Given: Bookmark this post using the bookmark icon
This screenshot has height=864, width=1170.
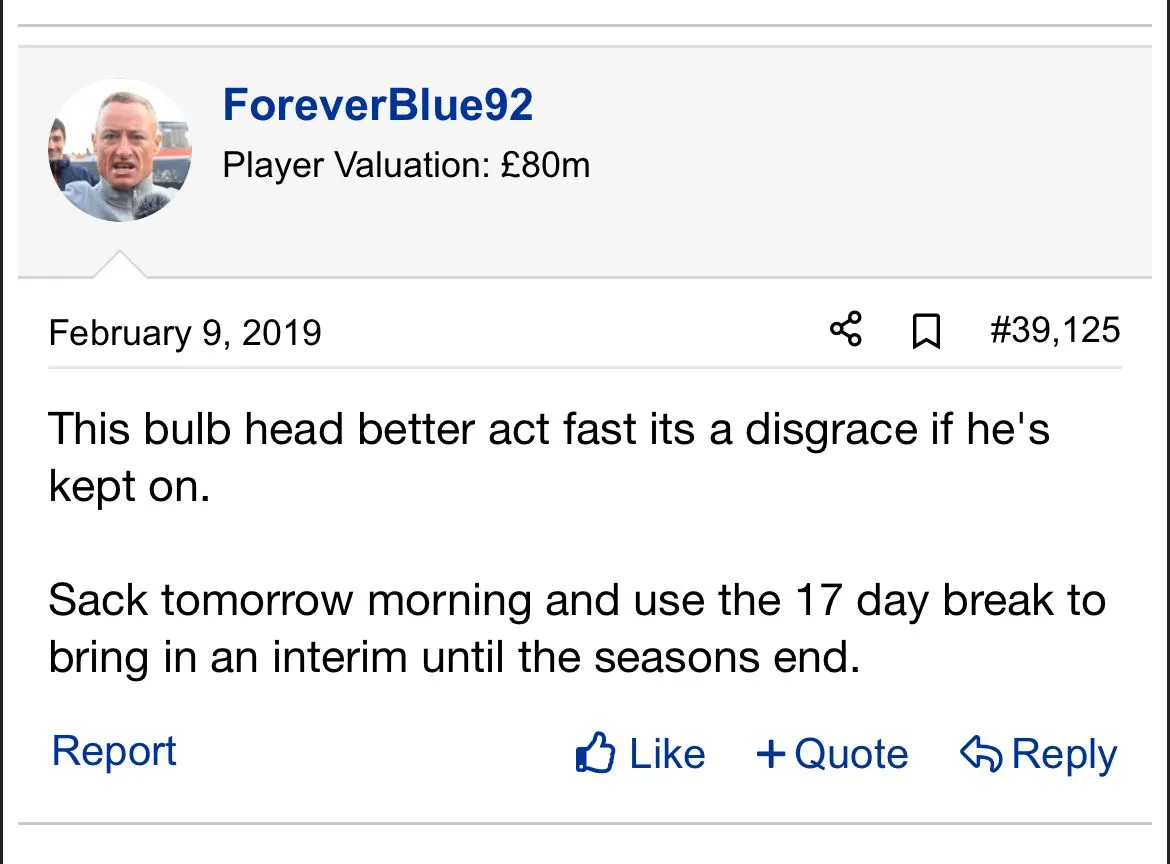Looking at the screenshot, I should point(927,332).
